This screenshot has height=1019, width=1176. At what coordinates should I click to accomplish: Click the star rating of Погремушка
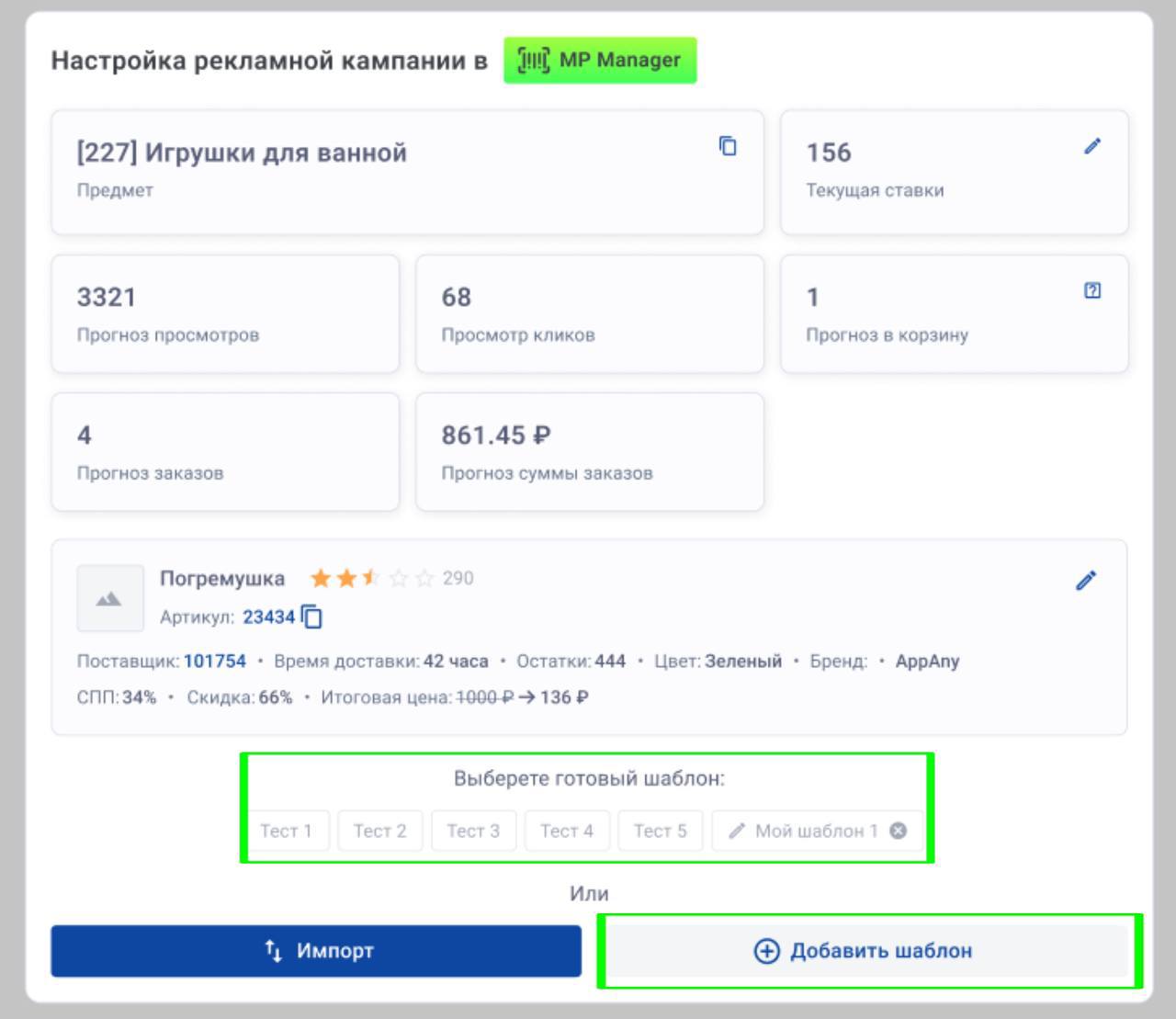[371, 578]
